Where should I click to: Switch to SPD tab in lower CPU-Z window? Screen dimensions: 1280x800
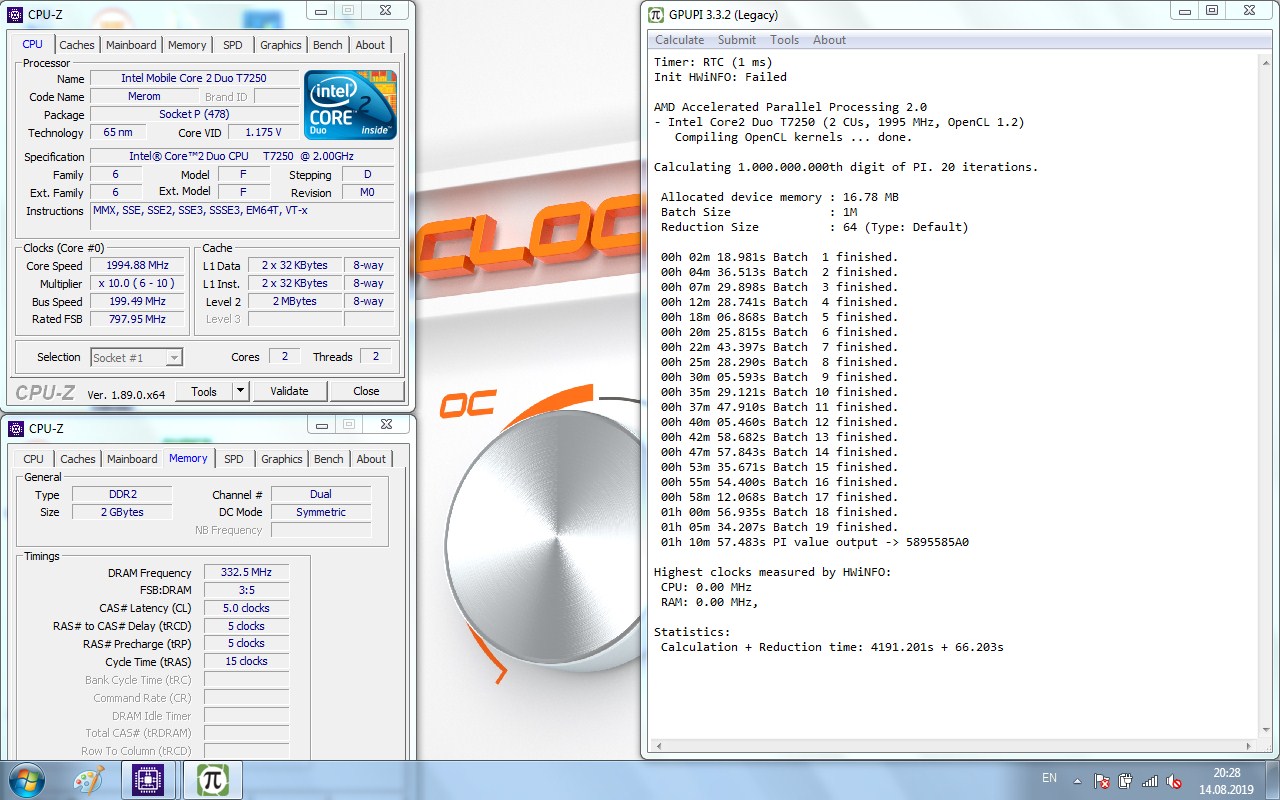tap(234, 459)
